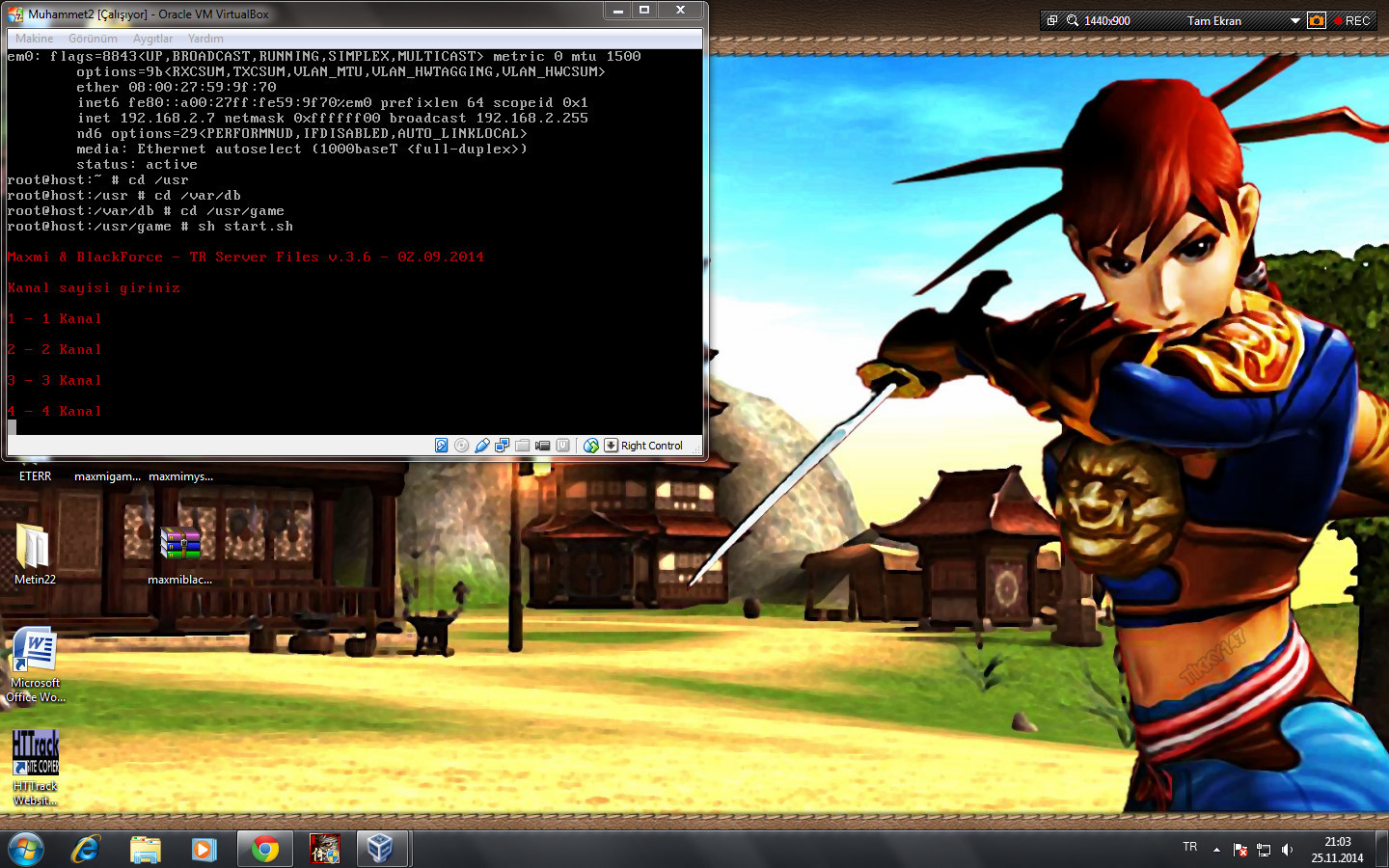Viewport: 1389px width, 868px height.
Task: Switch to Google Chrome on the taskbar
Action: (265, 850)
